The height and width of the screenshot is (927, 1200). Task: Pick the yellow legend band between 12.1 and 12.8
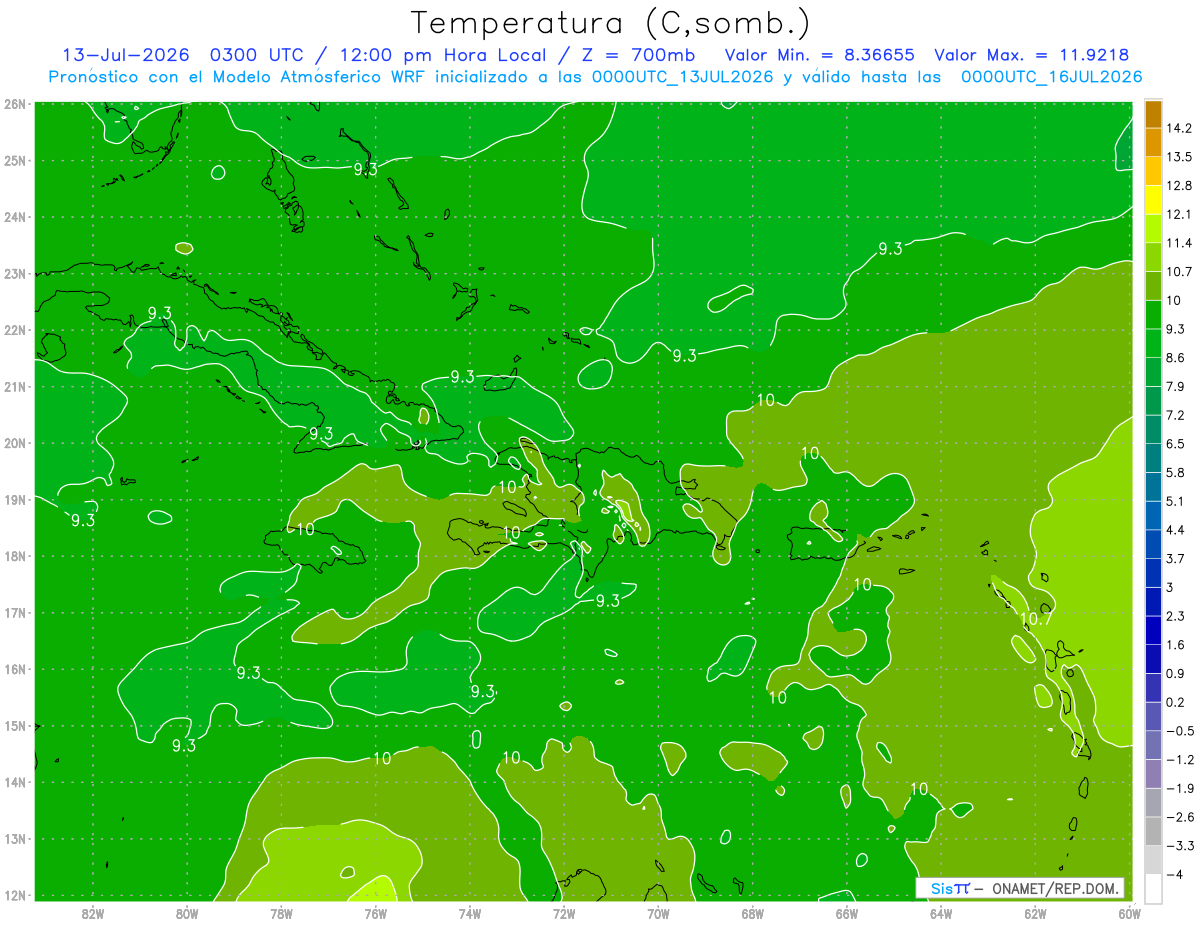[1153, 200]
